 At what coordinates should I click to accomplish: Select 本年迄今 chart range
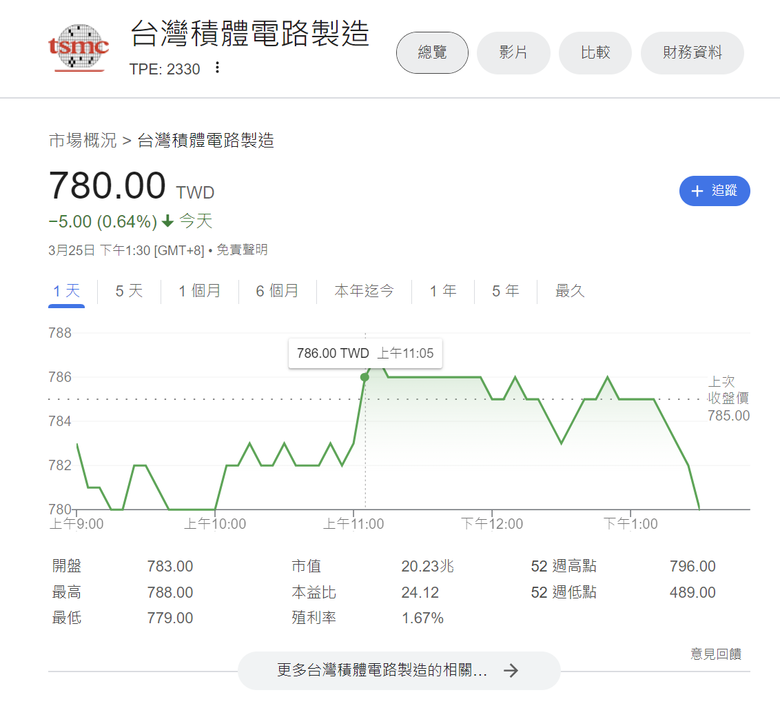[x=364, y=291]
